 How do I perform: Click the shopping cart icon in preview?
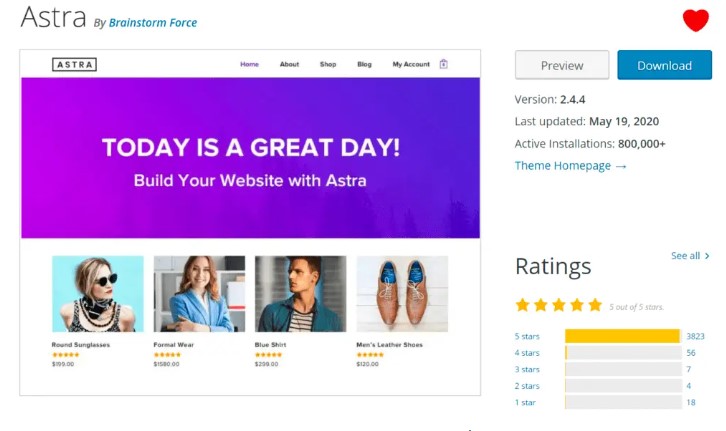(x=443, y=64)
